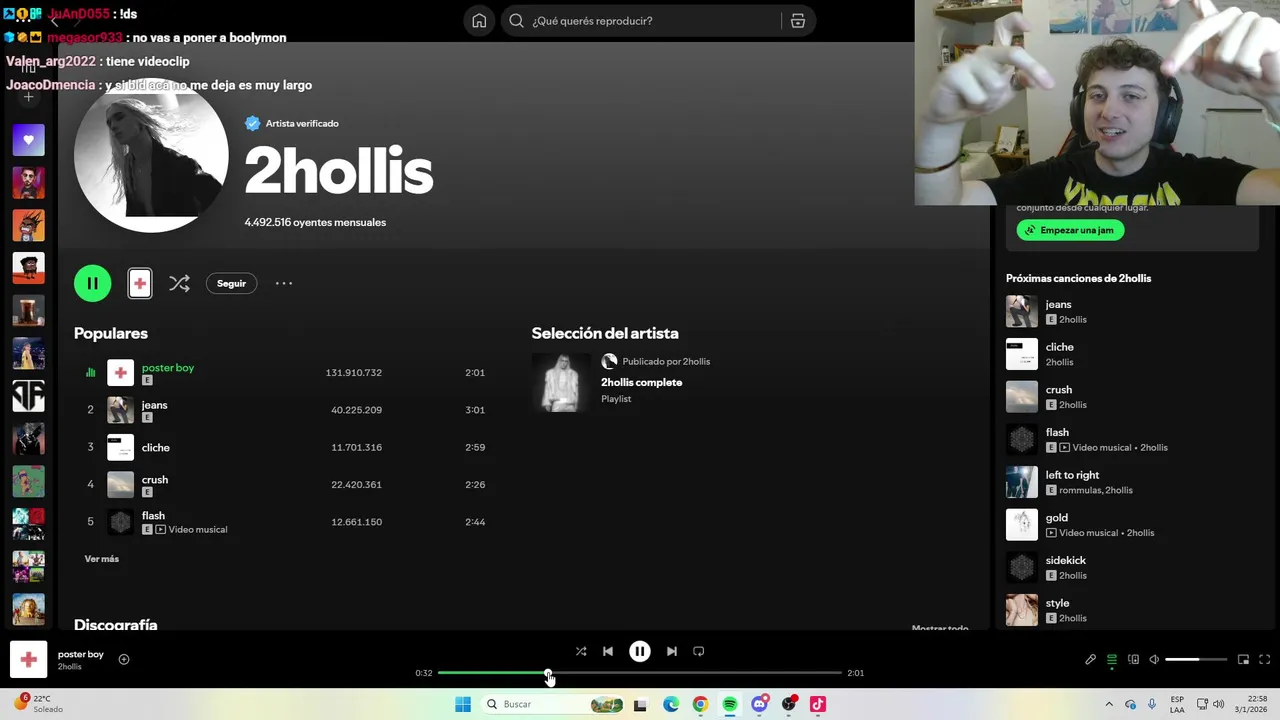Open the tray microphone icon

tap(1152, 704)
